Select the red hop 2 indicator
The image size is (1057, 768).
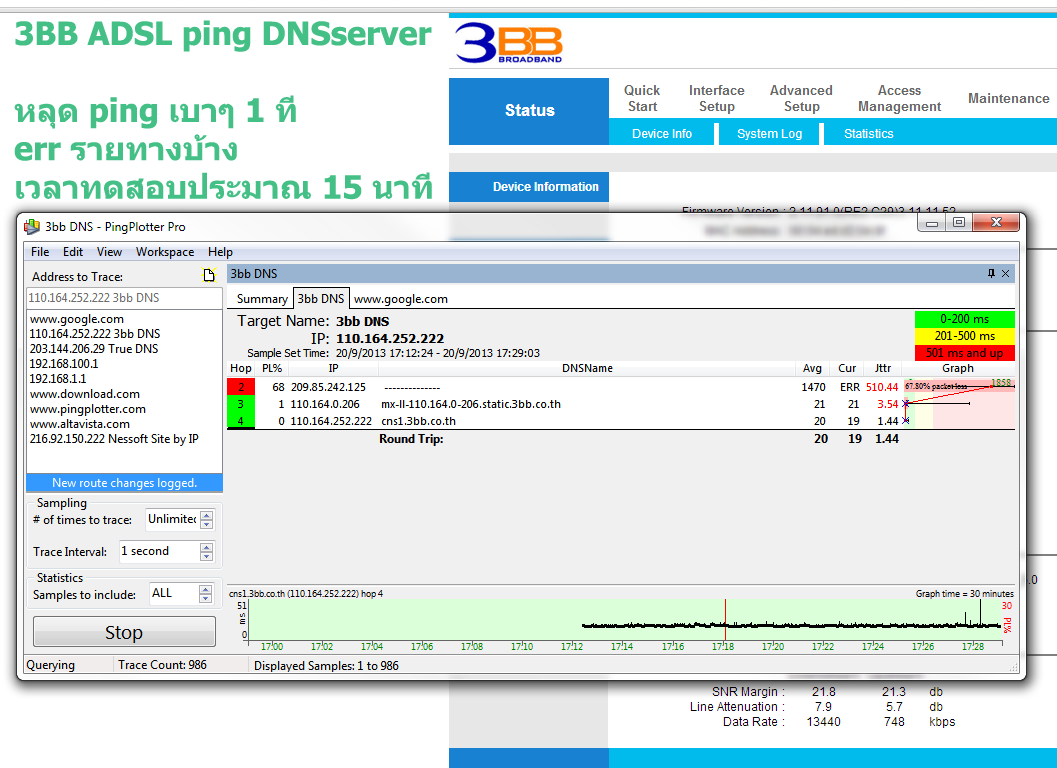pyautogui.click(x=241, y=387)
